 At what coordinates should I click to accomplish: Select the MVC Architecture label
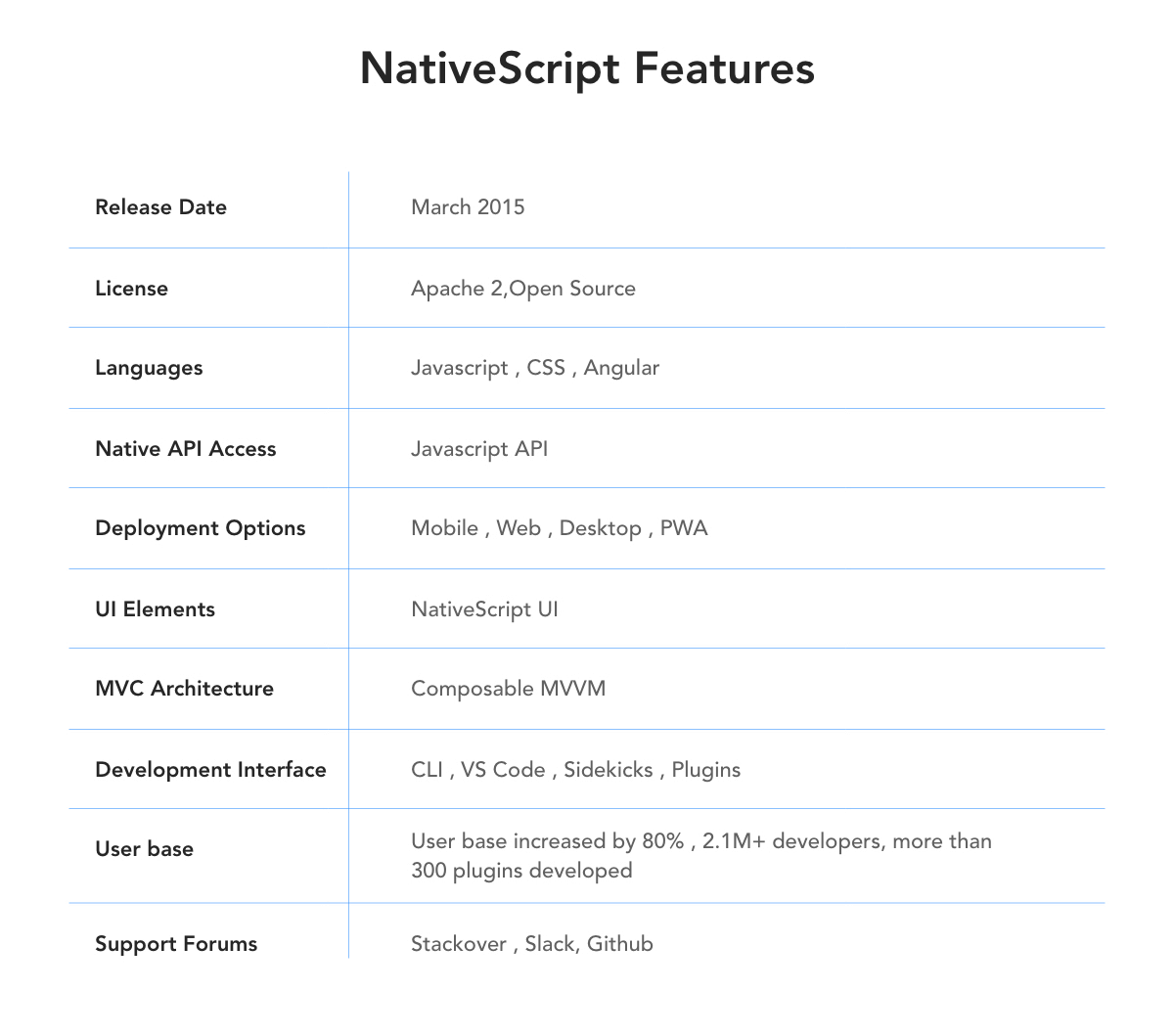184,689
